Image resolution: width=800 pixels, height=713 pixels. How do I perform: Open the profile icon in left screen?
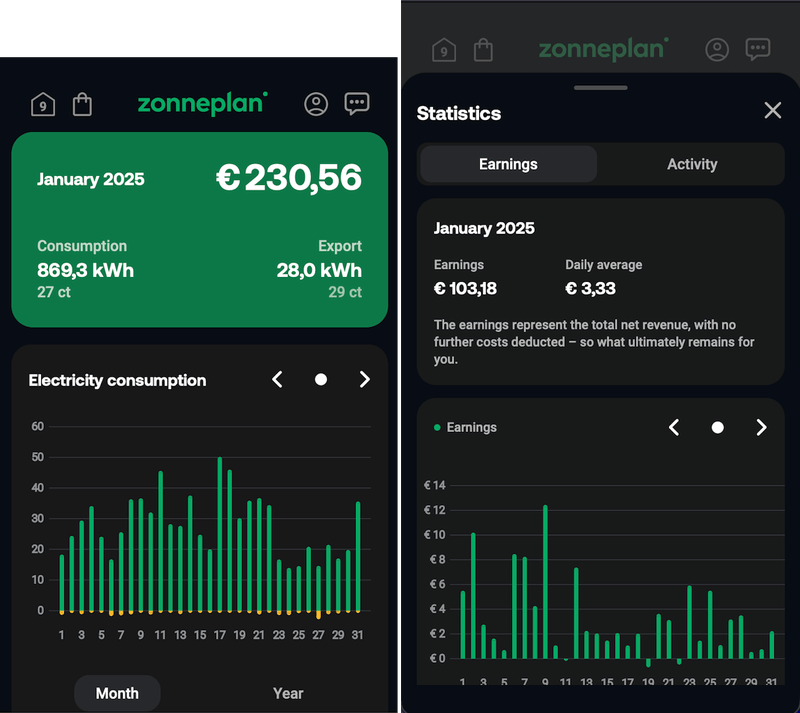(x=316, y=104)
